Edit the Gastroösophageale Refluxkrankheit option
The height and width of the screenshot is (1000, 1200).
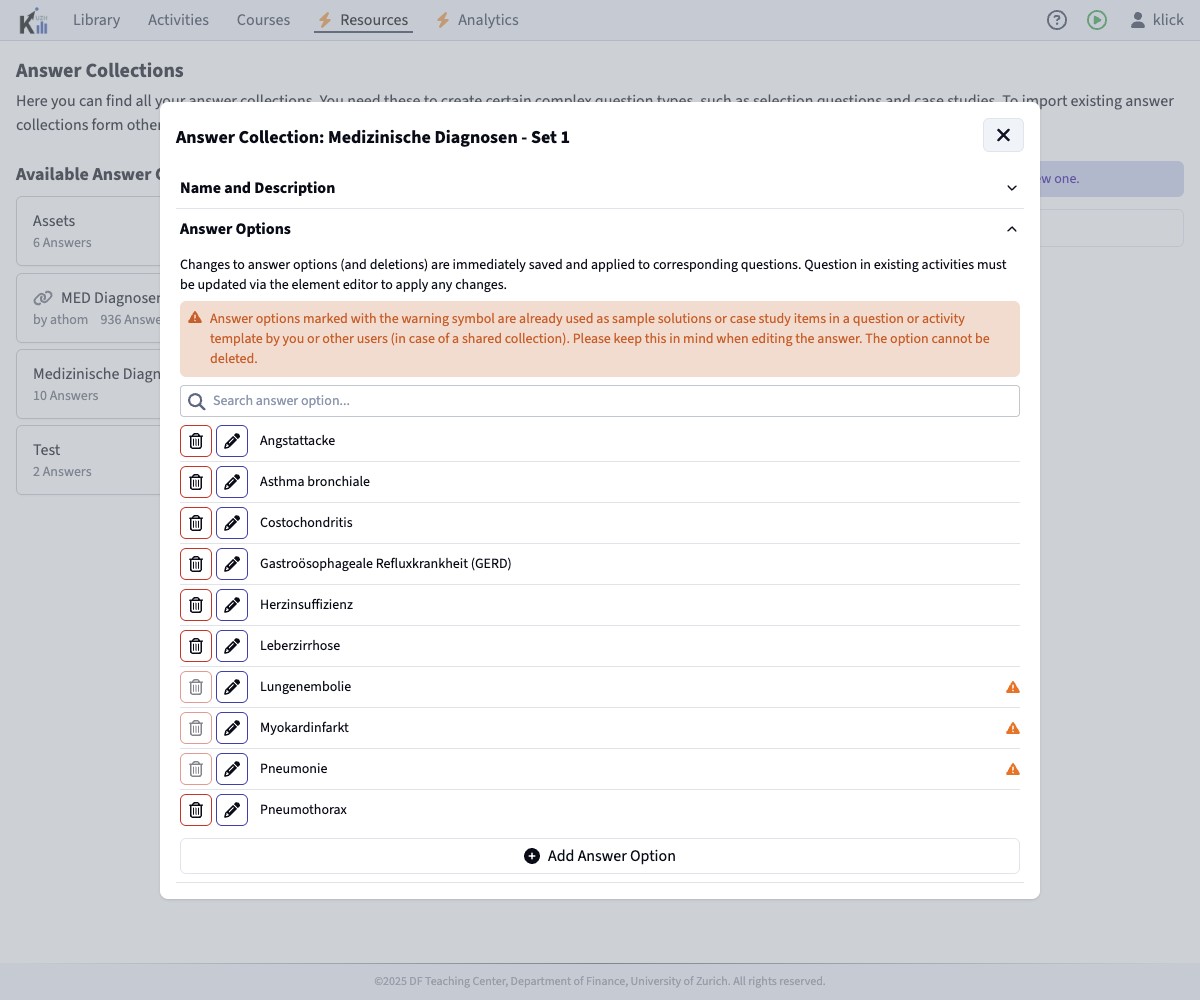click(x=232, y=564)
